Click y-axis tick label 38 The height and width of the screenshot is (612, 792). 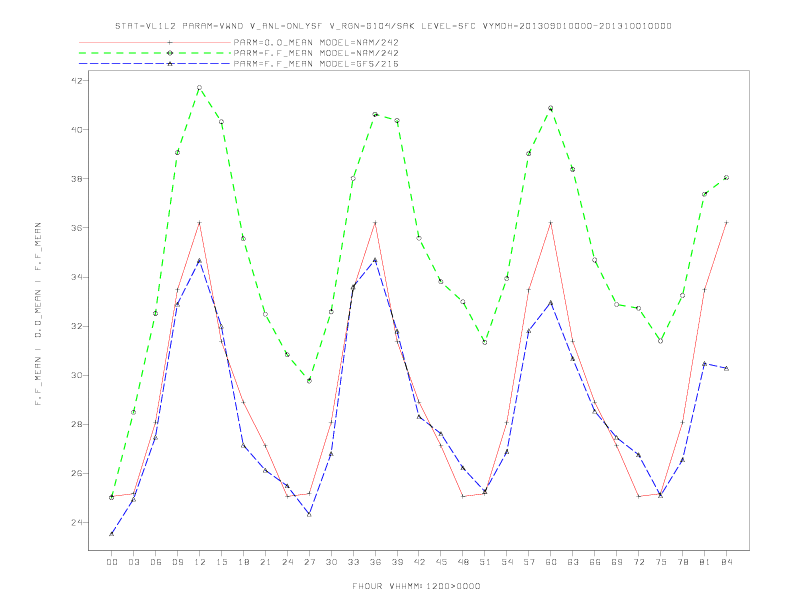(x=76, y=179)
